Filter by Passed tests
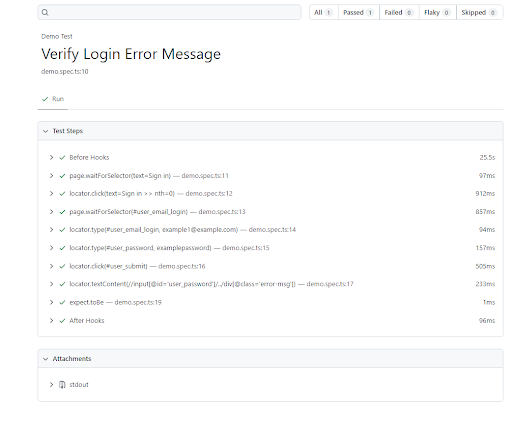Viewport: 512px width, 422px height. (358, 12)
